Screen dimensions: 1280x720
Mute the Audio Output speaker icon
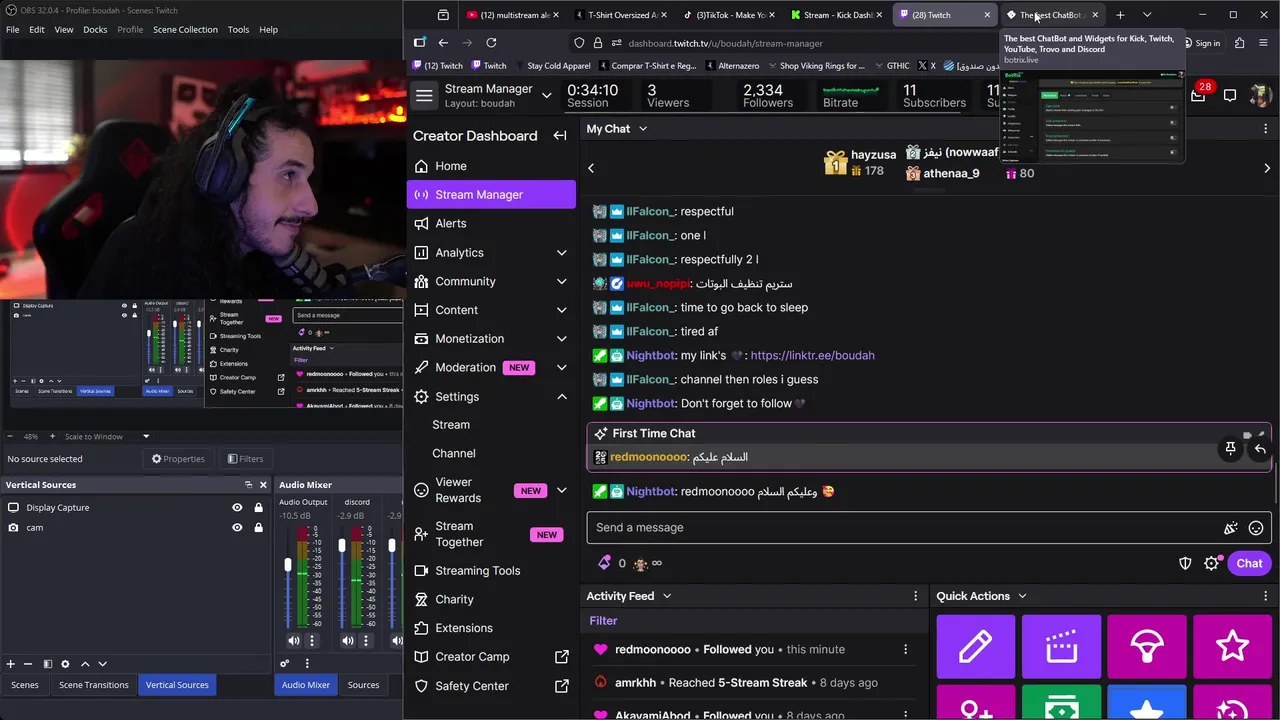[293, 641]
